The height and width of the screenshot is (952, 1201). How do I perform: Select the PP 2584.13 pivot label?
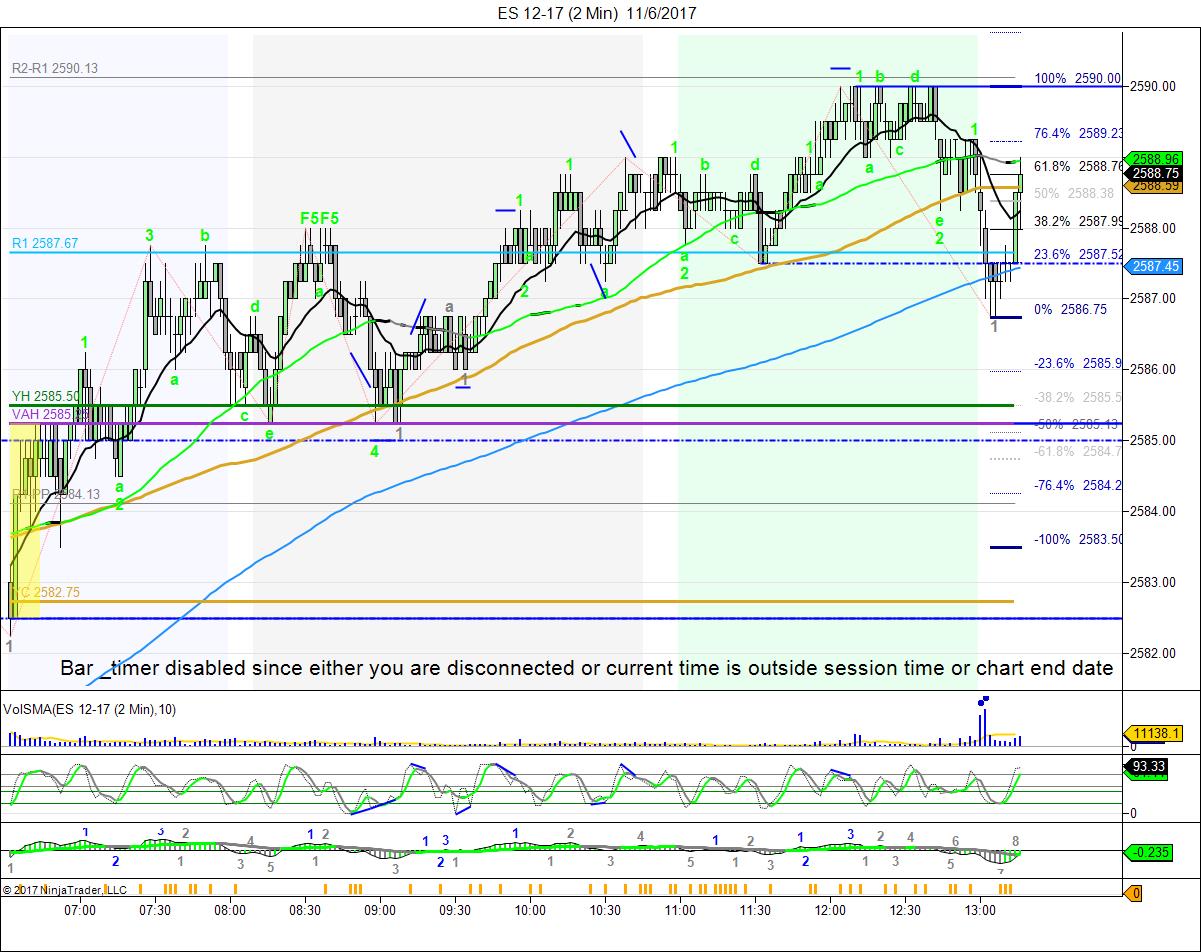click(56, 494)
